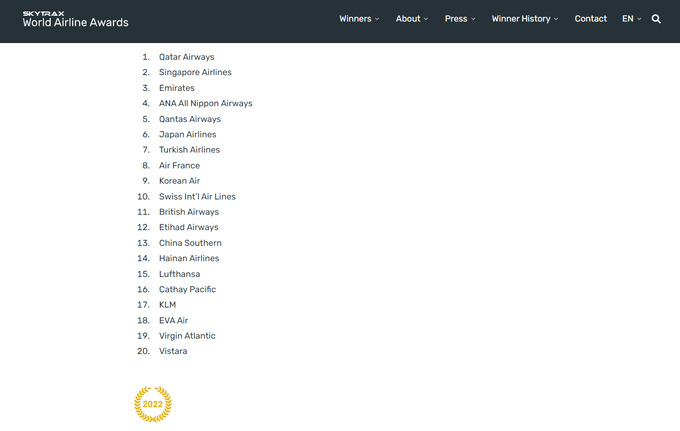The height and width of the screenshot is (431, 680).
Task: Click British Airways list item
Action: [188, 212]
